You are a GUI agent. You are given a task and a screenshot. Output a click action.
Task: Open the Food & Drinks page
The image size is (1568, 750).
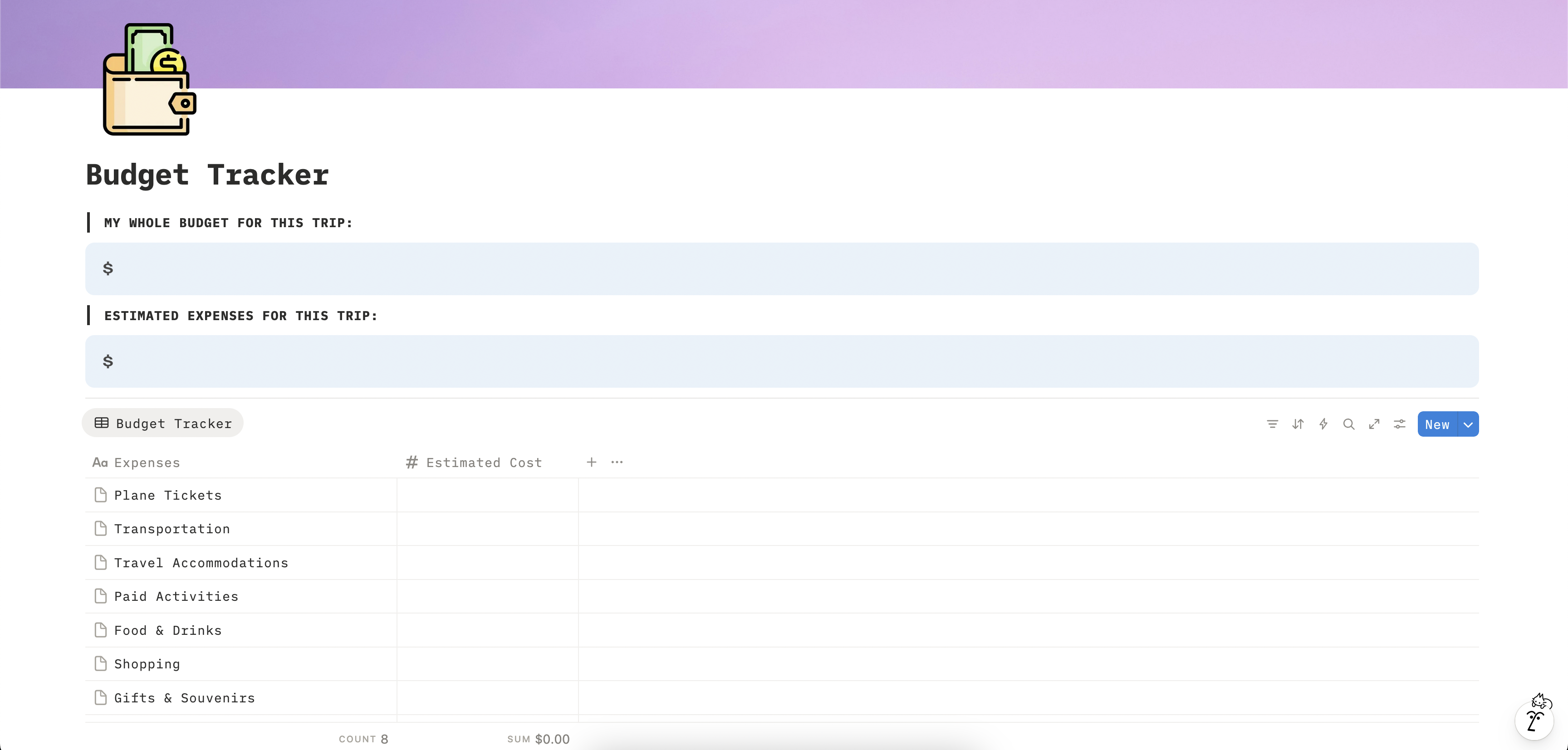[167, 630]
